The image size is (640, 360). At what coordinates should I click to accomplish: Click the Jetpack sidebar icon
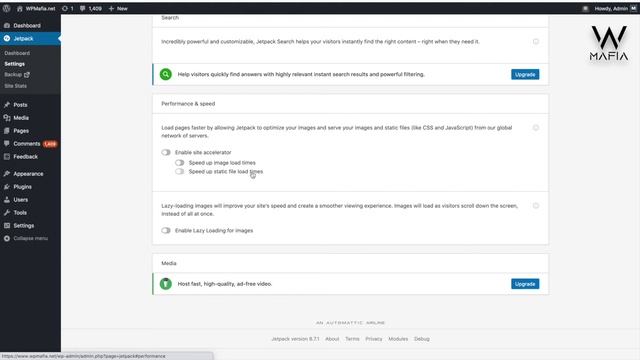pos(7,38)
